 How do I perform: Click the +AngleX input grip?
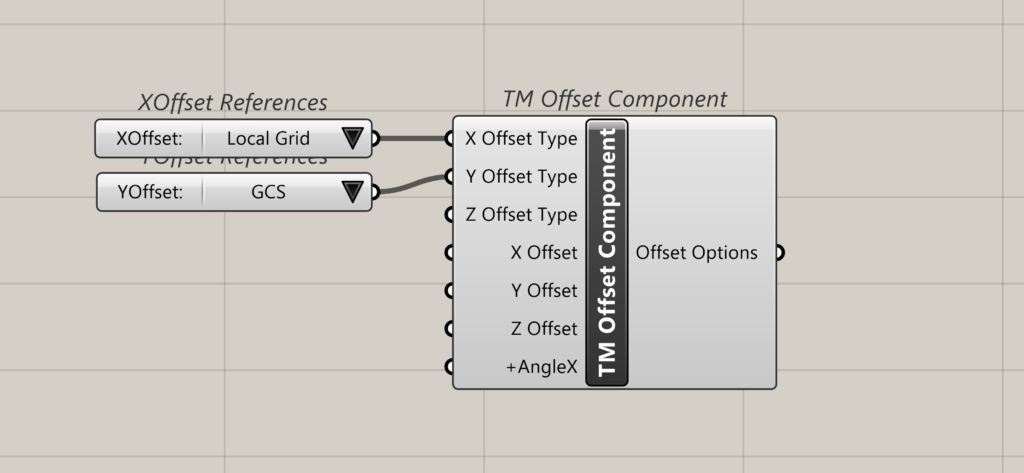[x=451, y=367]
